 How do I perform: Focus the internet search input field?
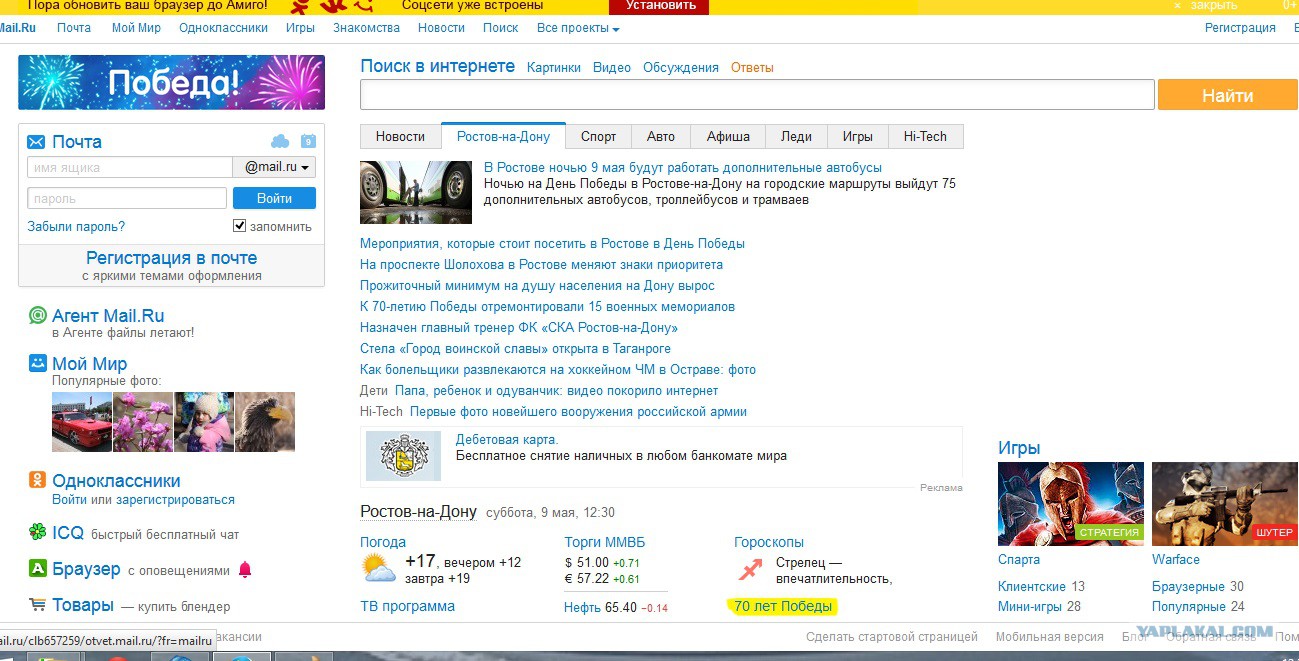point(758,95)
